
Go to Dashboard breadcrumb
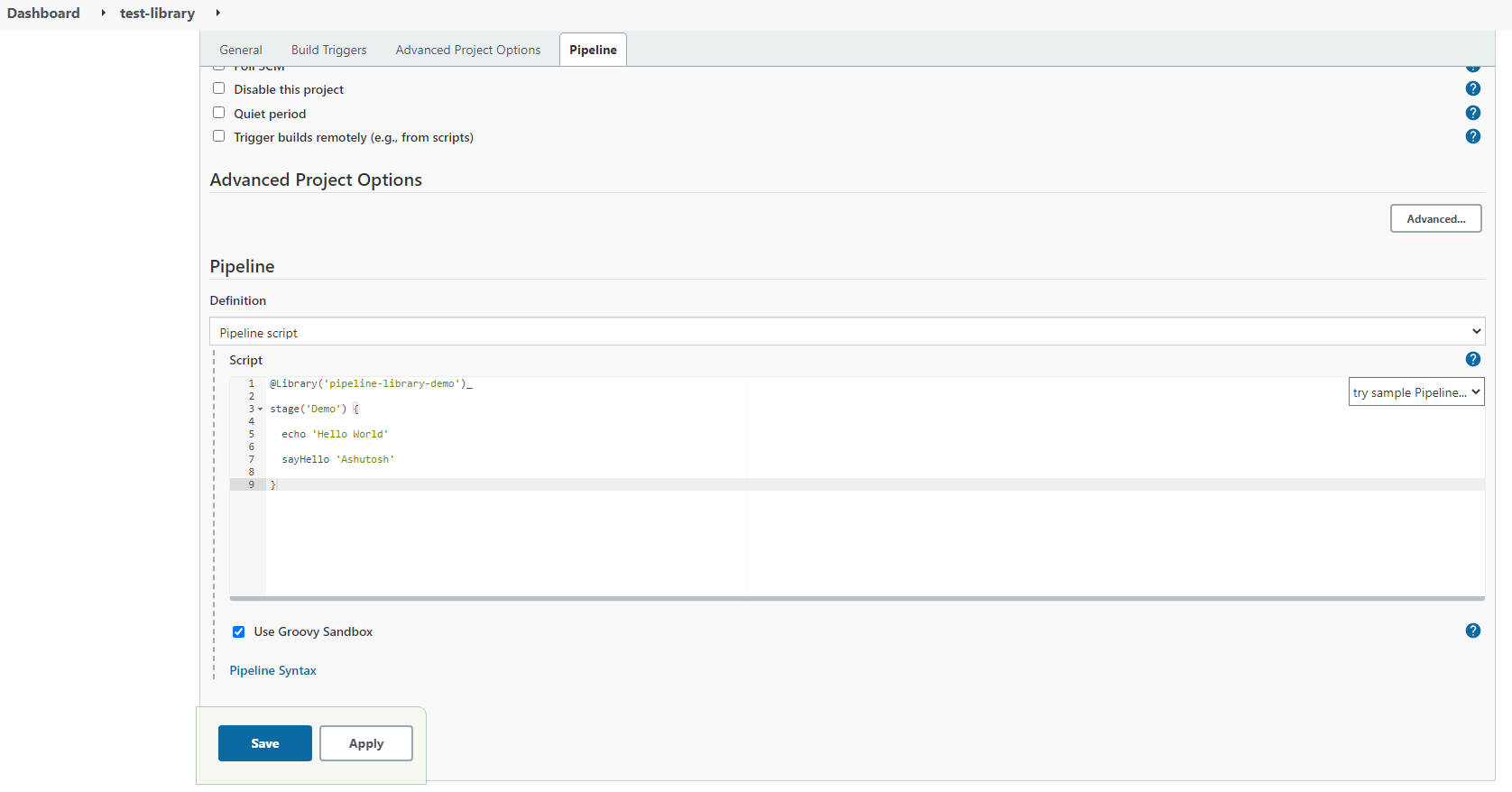click(x=43, y=13)
